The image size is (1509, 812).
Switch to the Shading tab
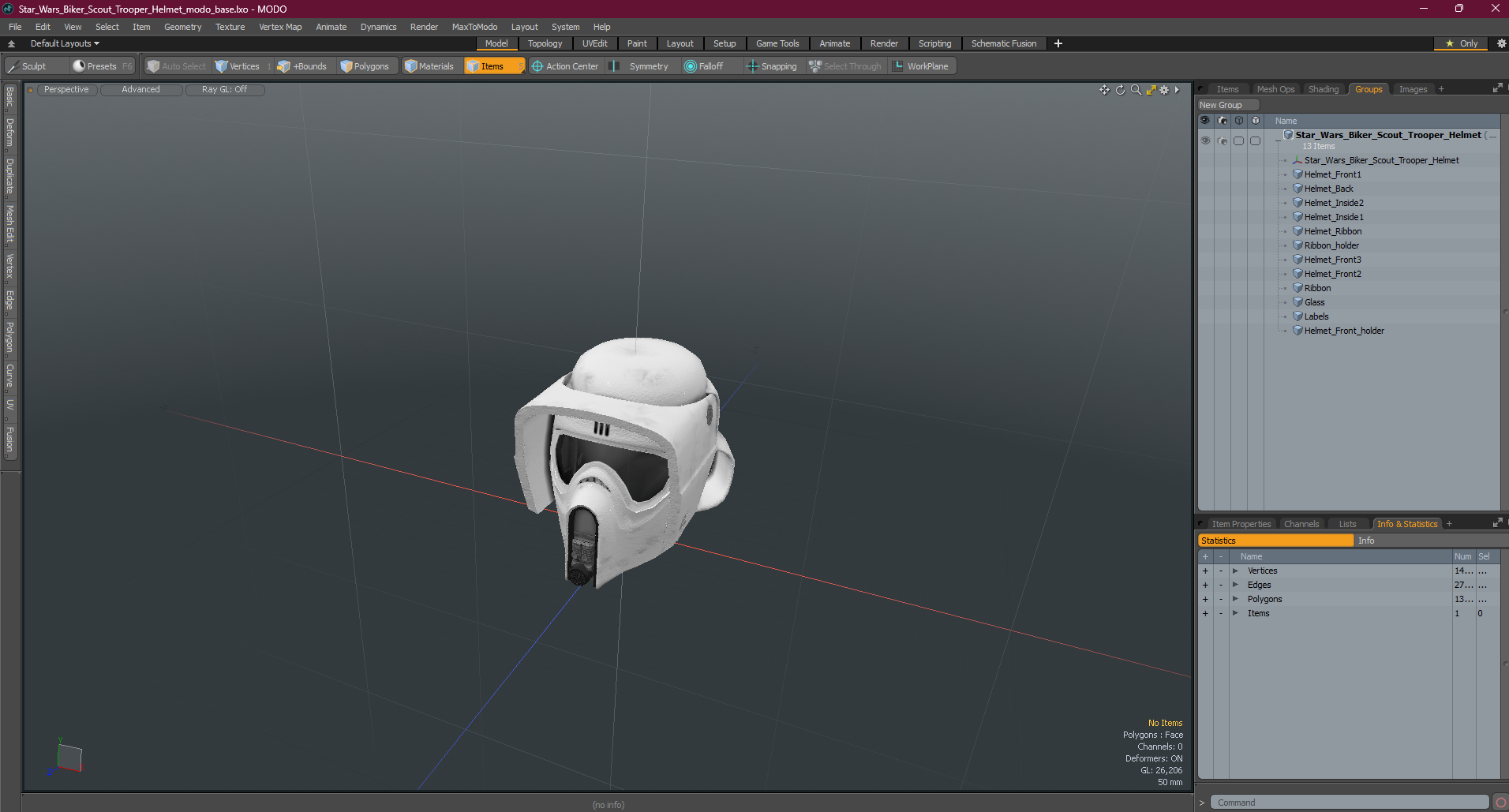point(1324,89)
